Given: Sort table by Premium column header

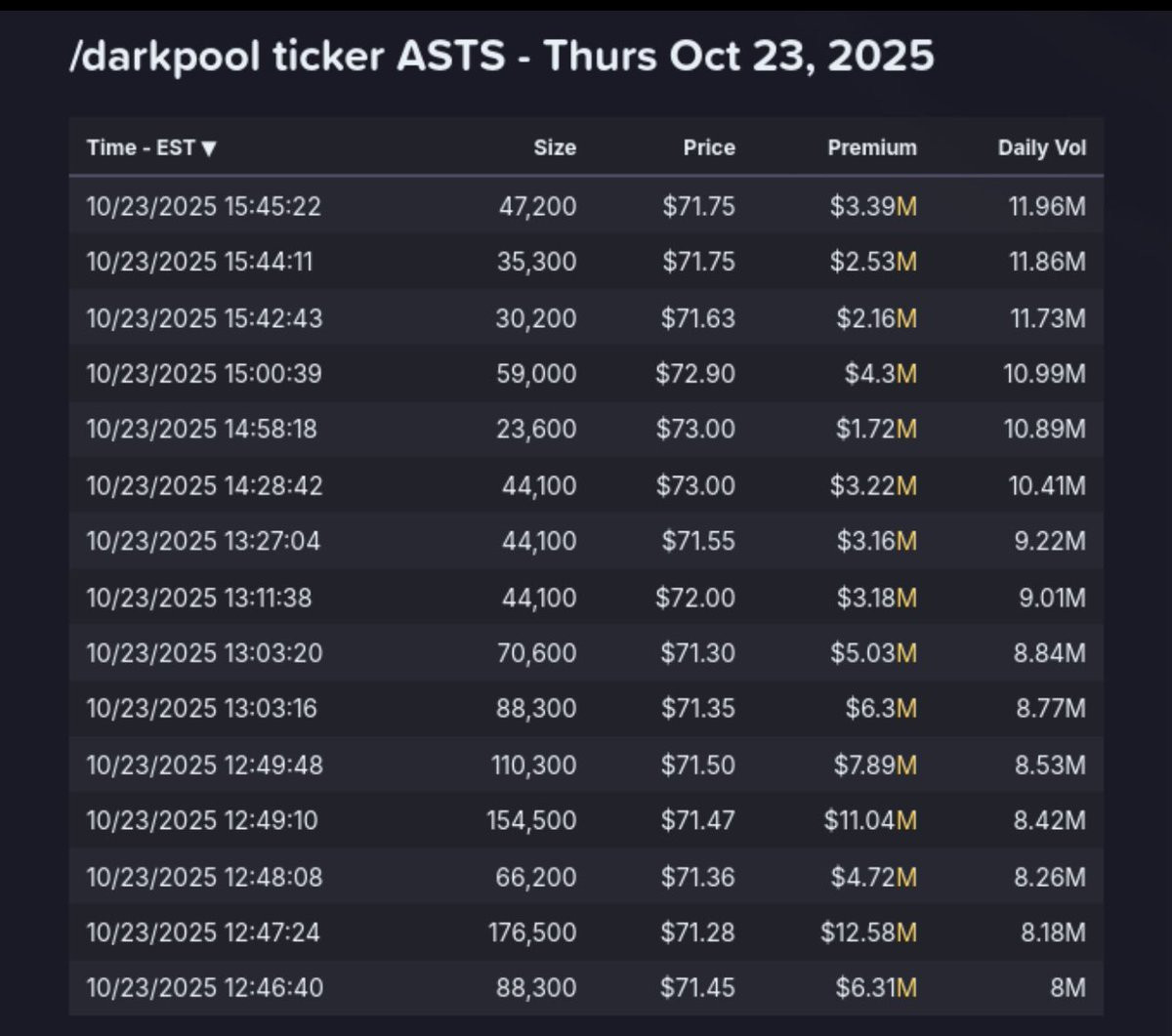Looking at the screenshot, I should click(x=872, y=148).
